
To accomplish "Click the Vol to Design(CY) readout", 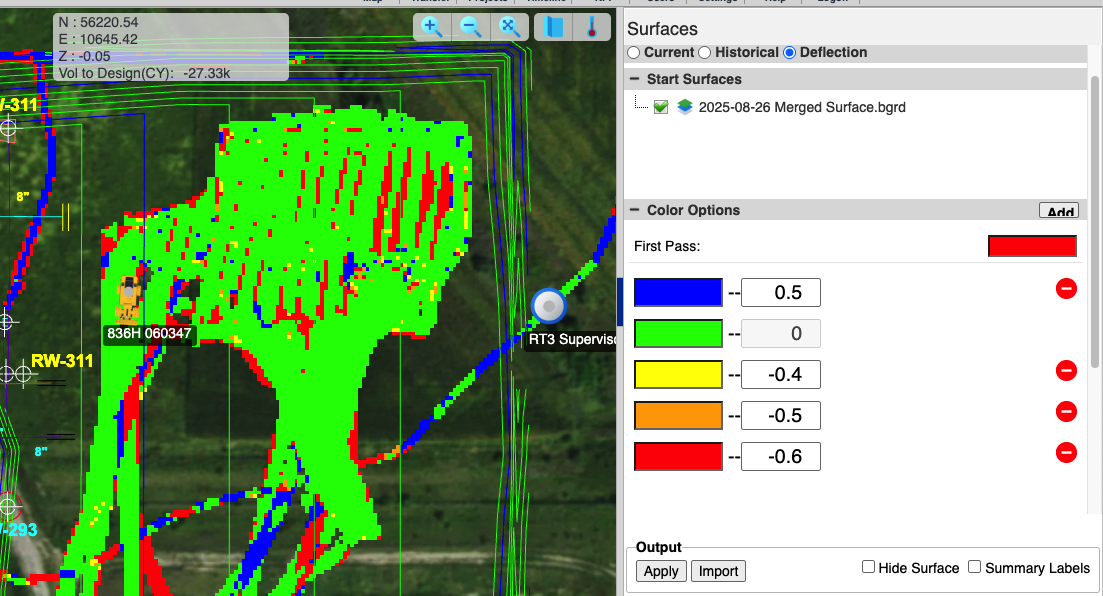I will click(144, 73).
